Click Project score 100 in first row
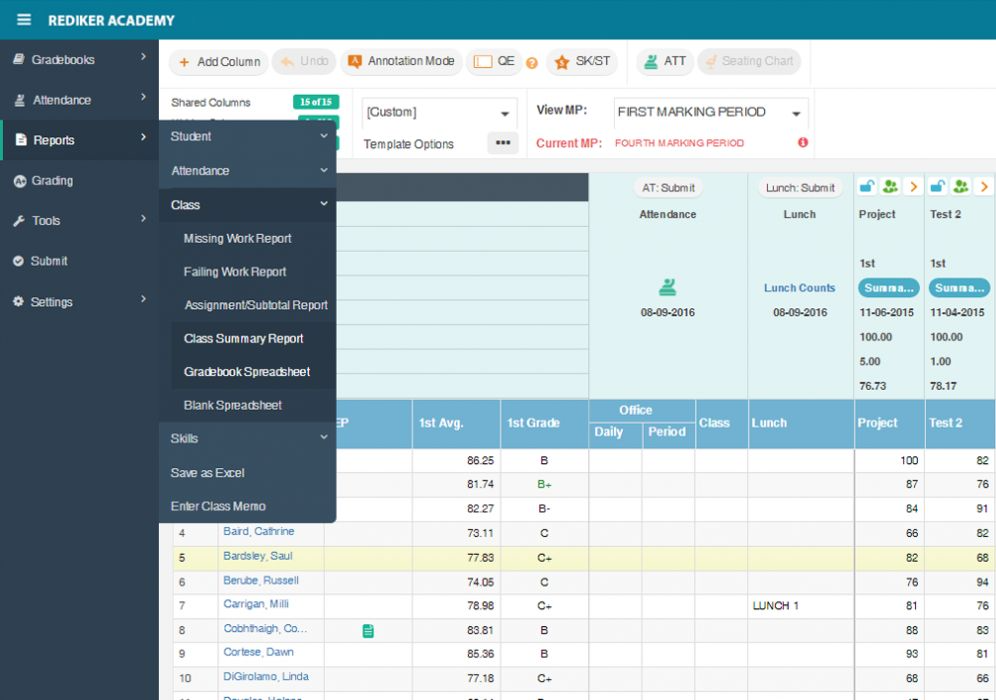Image resolution: width=996 pixels, height=700 pixels. [x=889, y=461]
